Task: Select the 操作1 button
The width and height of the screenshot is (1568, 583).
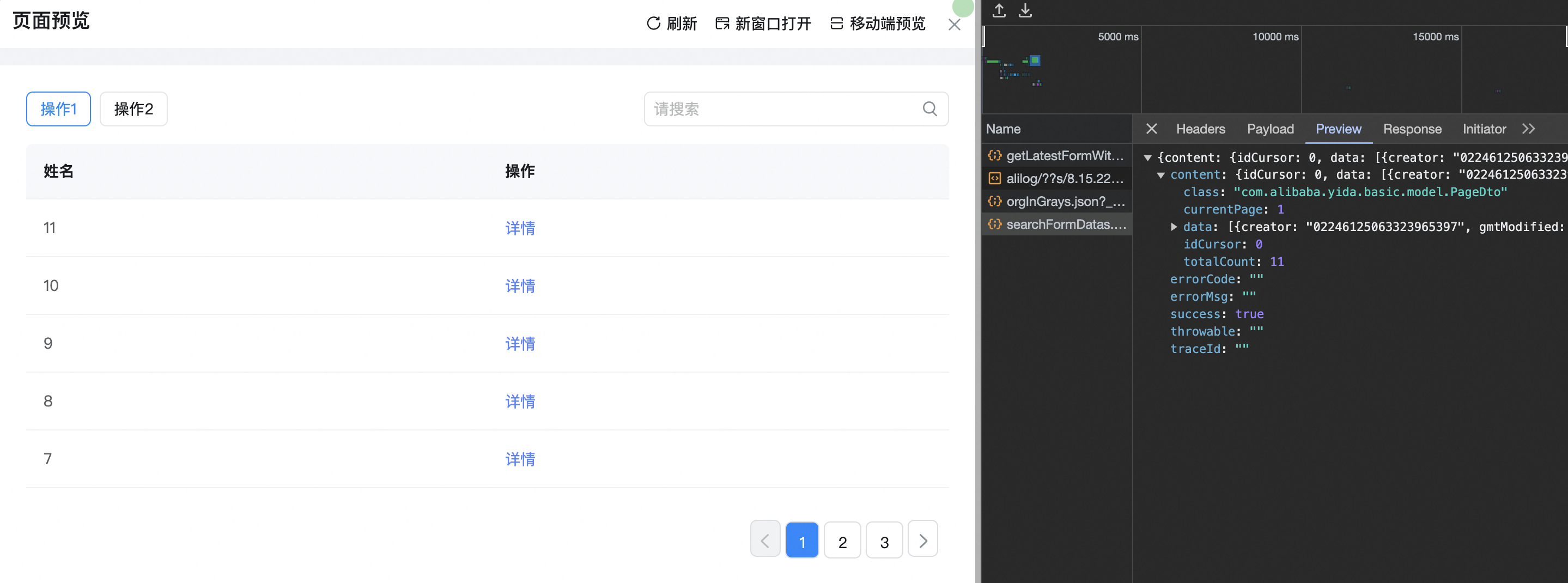Action: point(58,109)
